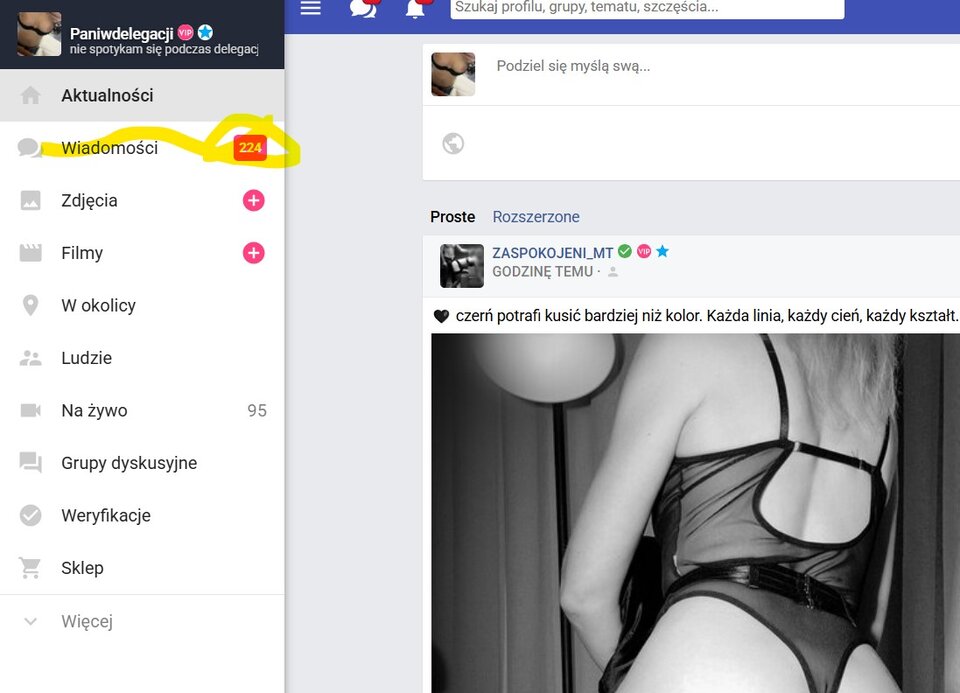
Task: Open chat messages icon in top bar
Action: click(x=362, y=8)
